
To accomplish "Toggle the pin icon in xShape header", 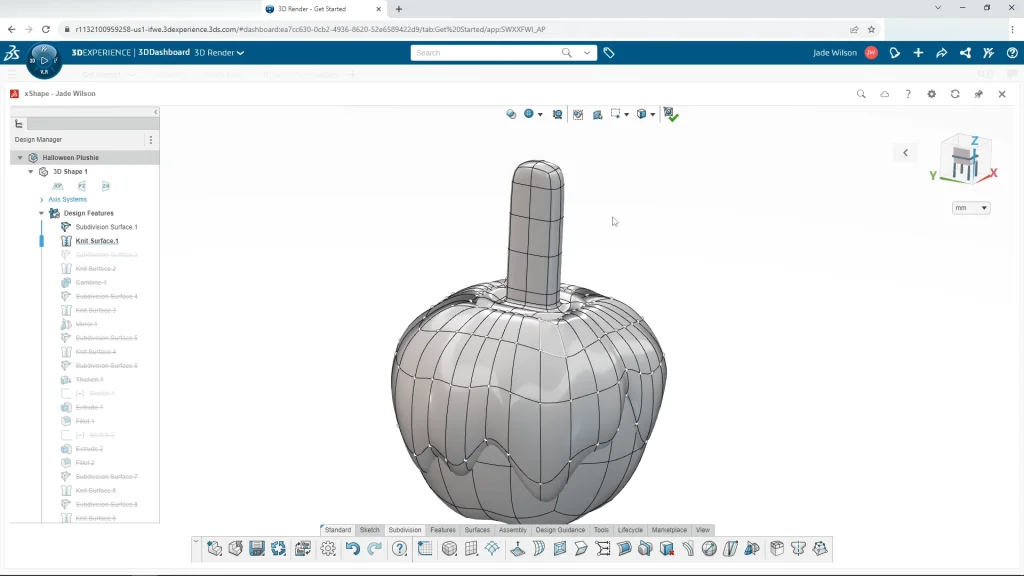I will tap(978, 94).
